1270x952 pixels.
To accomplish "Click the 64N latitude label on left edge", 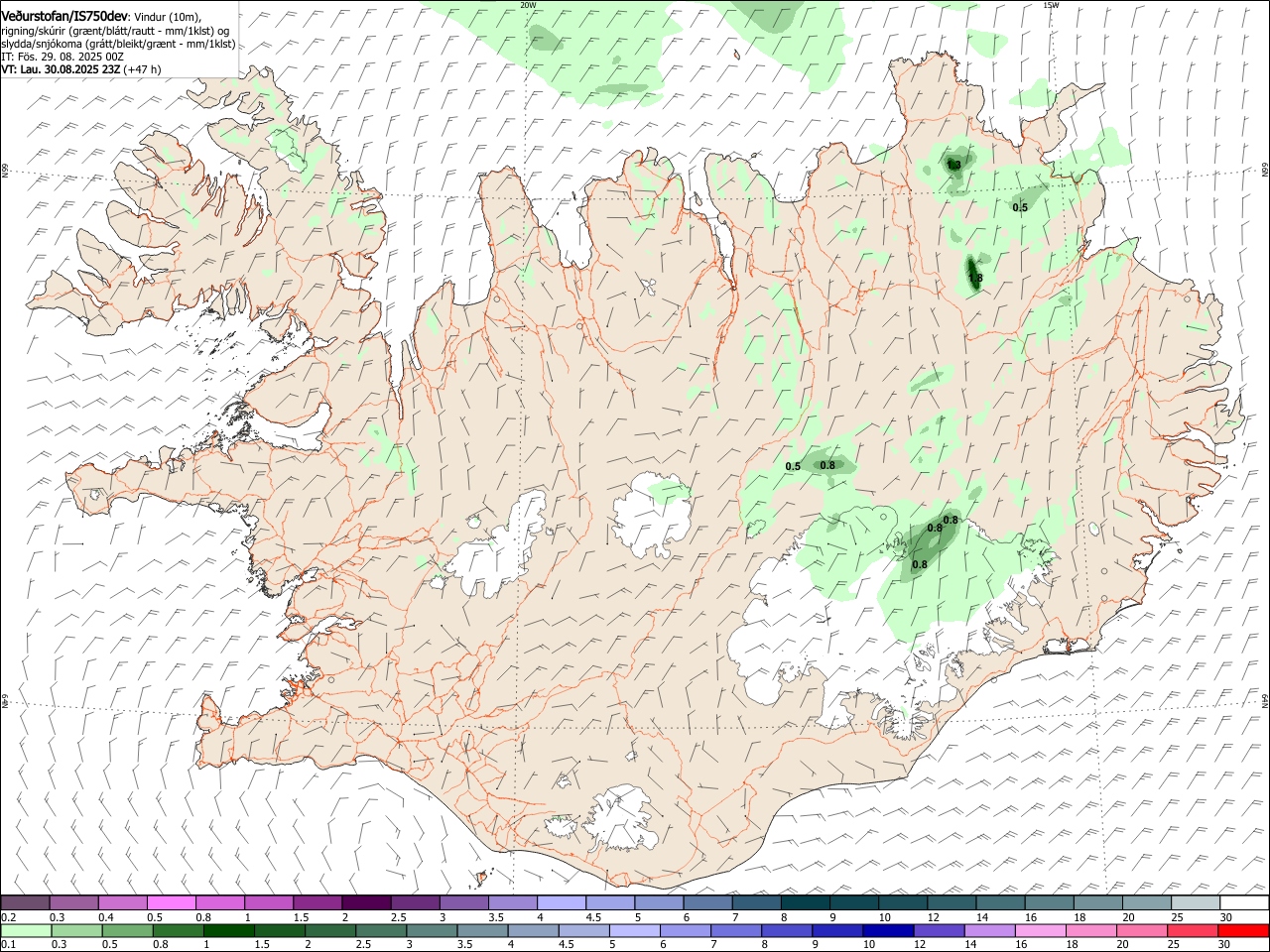I will 5,700.
